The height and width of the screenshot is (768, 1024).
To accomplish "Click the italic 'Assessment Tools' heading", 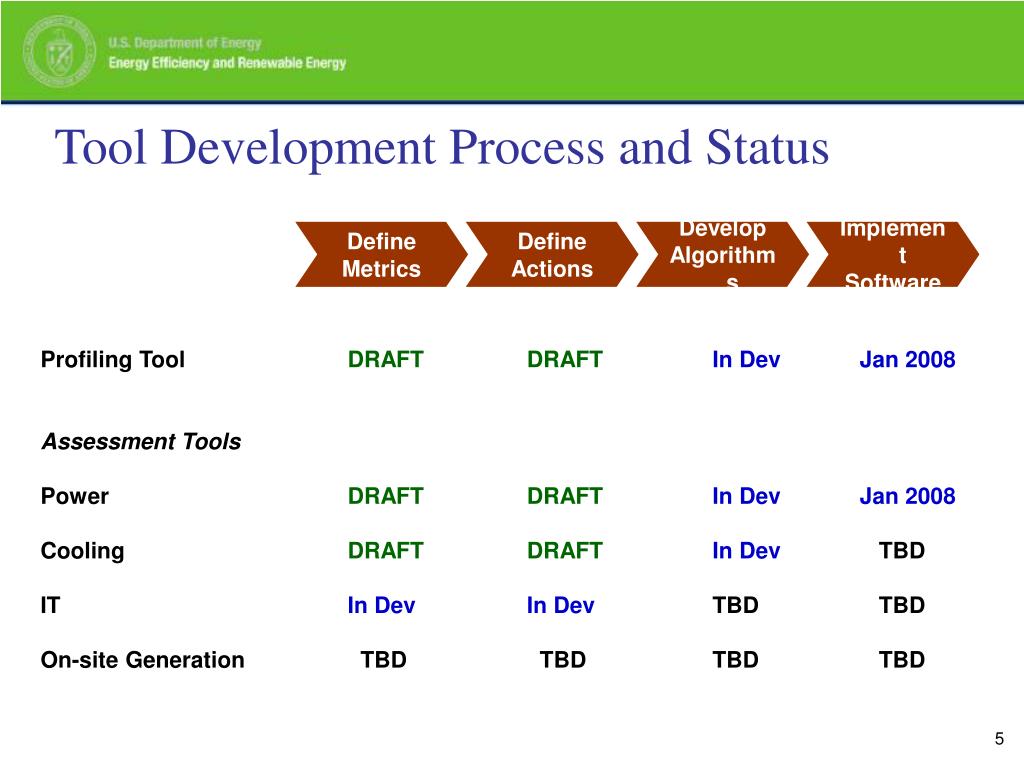I will (141, 442).
